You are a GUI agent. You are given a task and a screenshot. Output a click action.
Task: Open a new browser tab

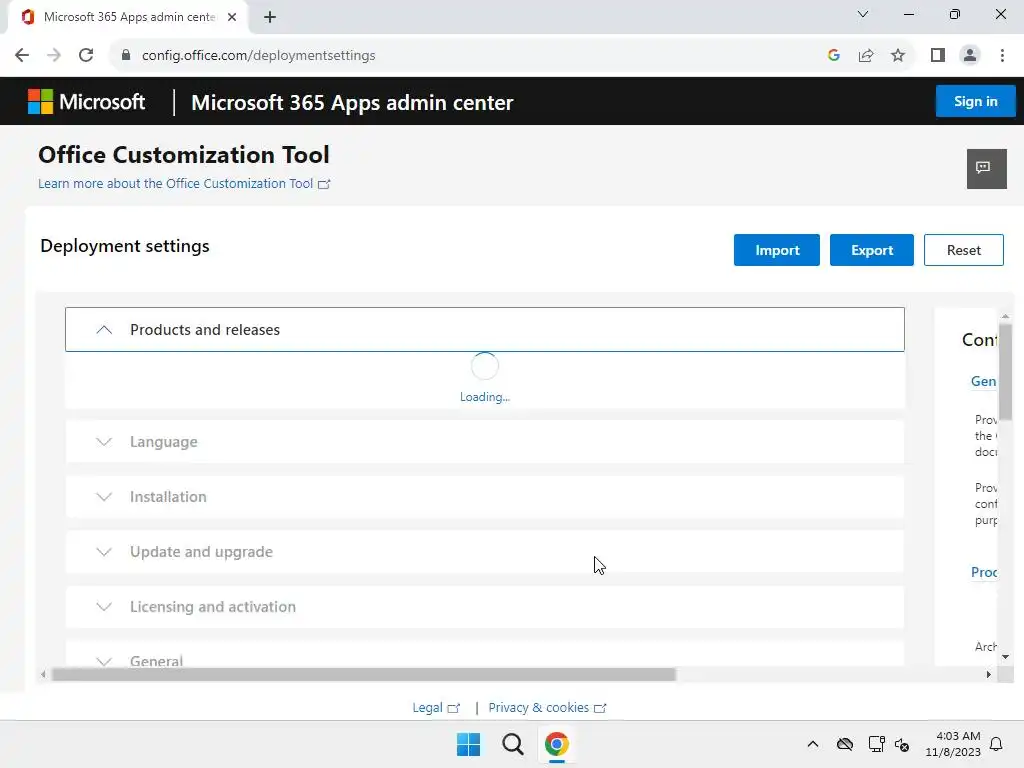coord(270,17)
